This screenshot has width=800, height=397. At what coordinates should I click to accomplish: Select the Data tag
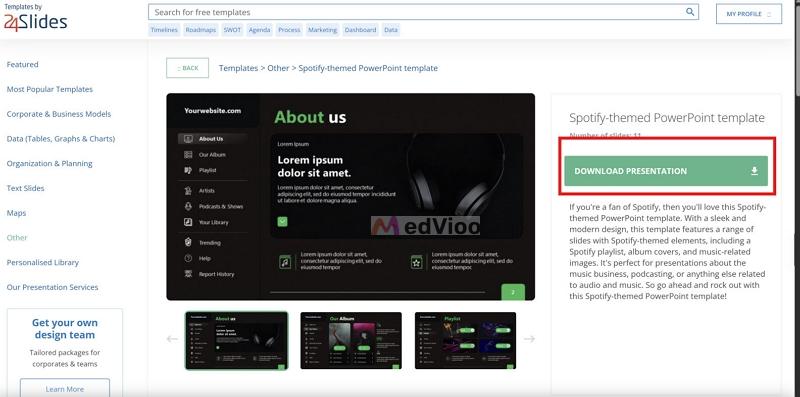391,30
